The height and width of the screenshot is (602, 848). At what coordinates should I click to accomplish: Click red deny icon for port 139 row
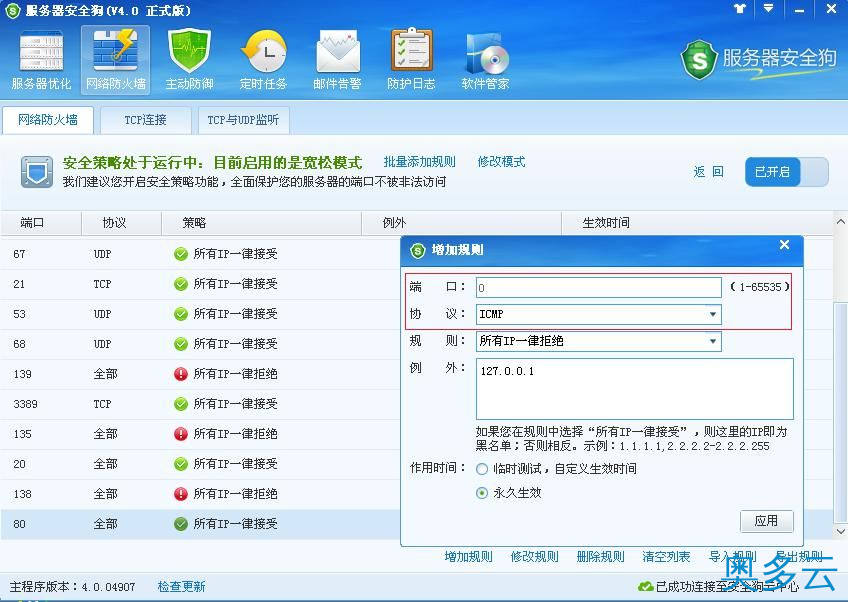click(181, 374)
